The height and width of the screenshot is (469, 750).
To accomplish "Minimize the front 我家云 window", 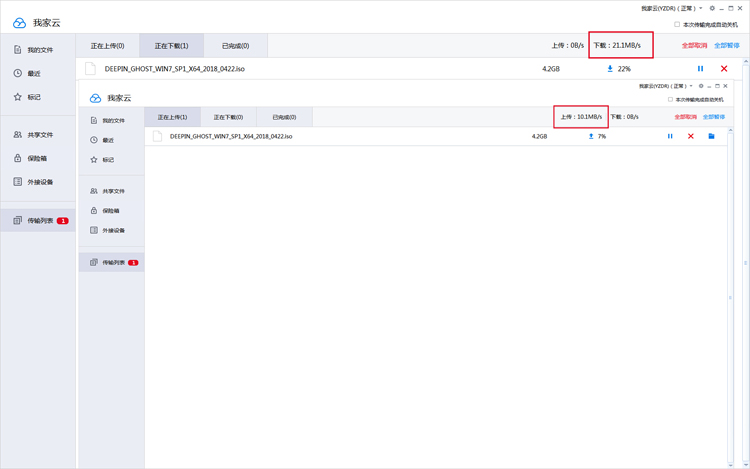I will click(x=709, y=86).
